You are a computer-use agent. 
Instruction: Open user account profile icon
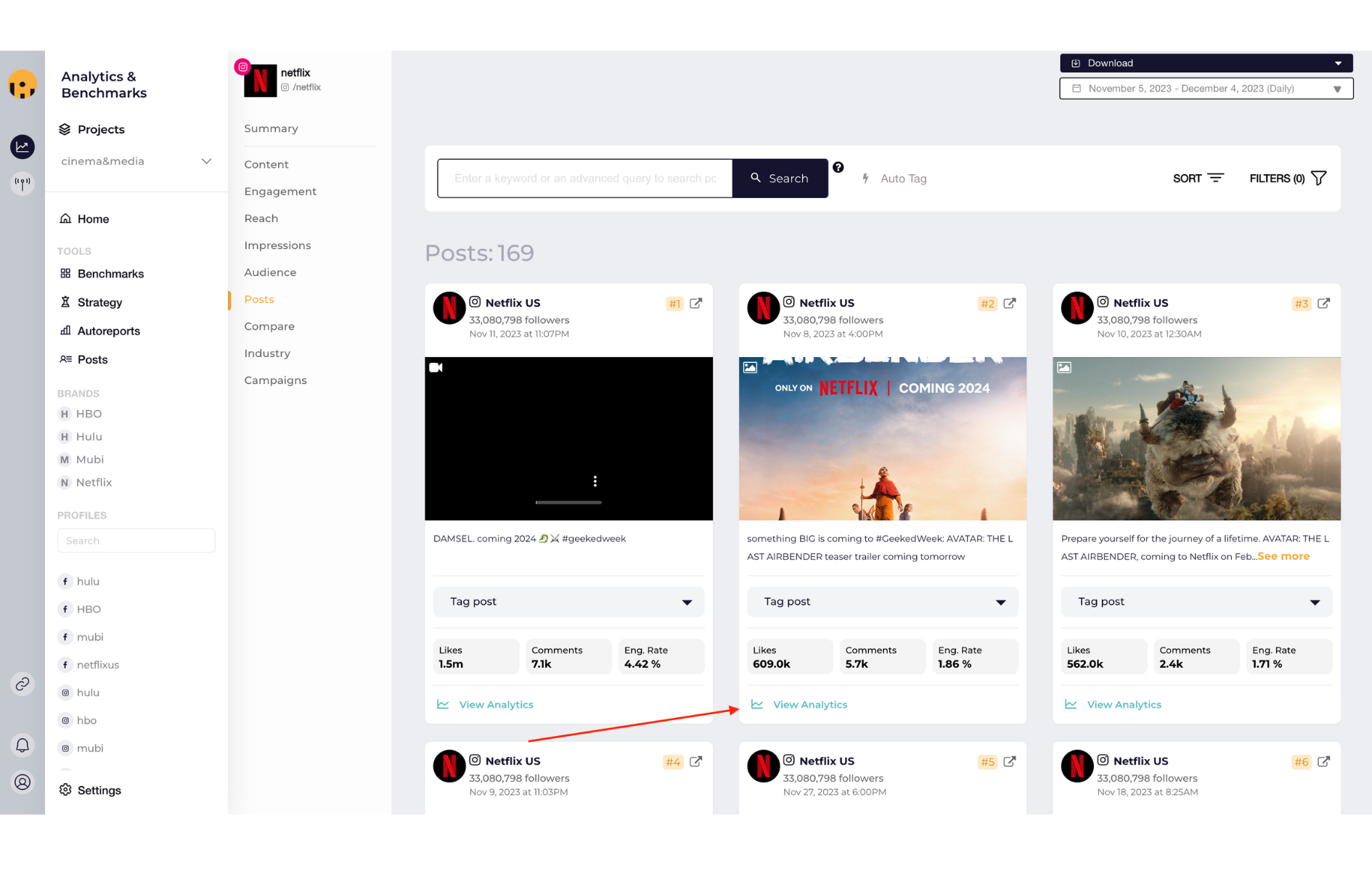click(23, 782)
